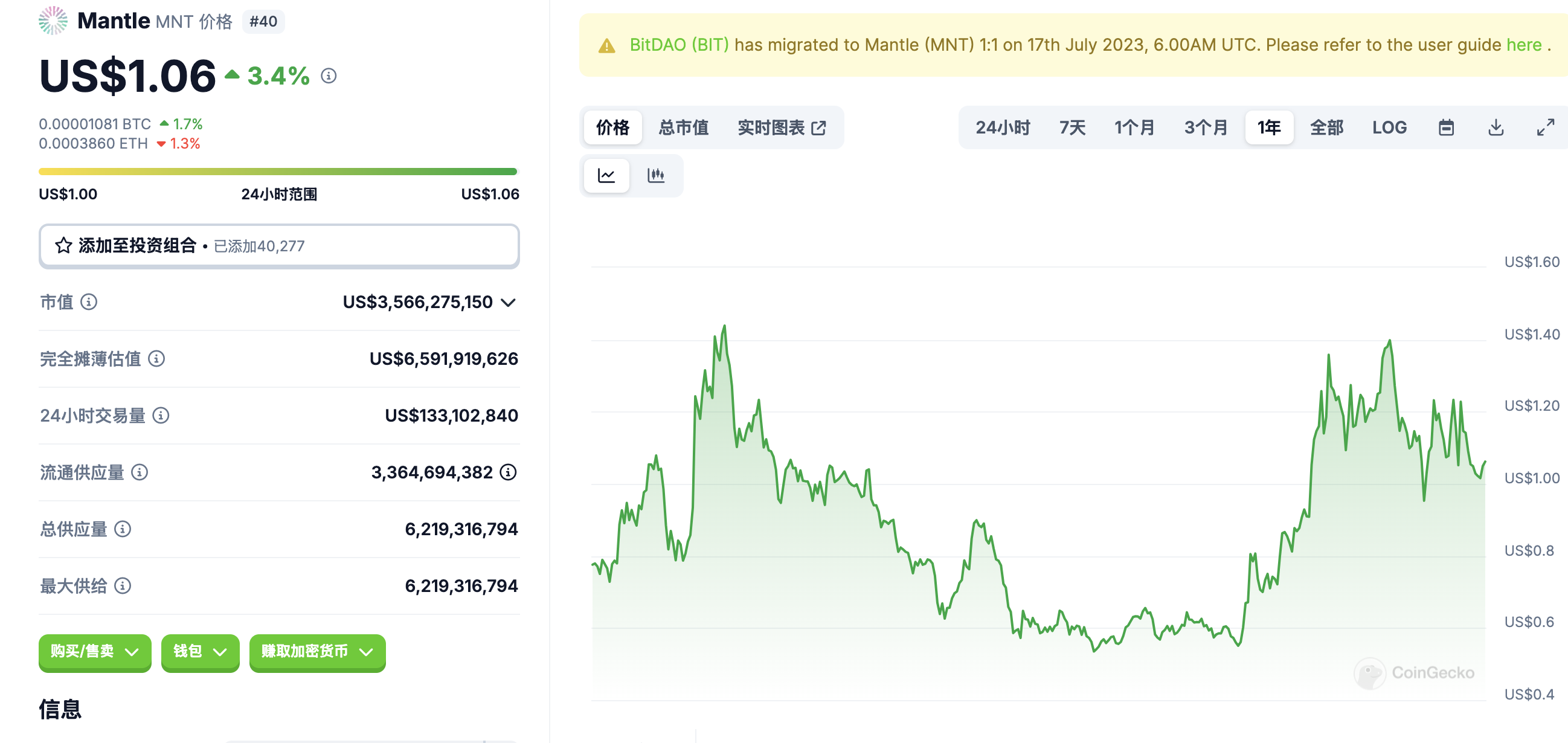This screenshot has height=743, width=1568.
Task: Click the 24-hour range gradient bar
Action: tap(278, 172)
